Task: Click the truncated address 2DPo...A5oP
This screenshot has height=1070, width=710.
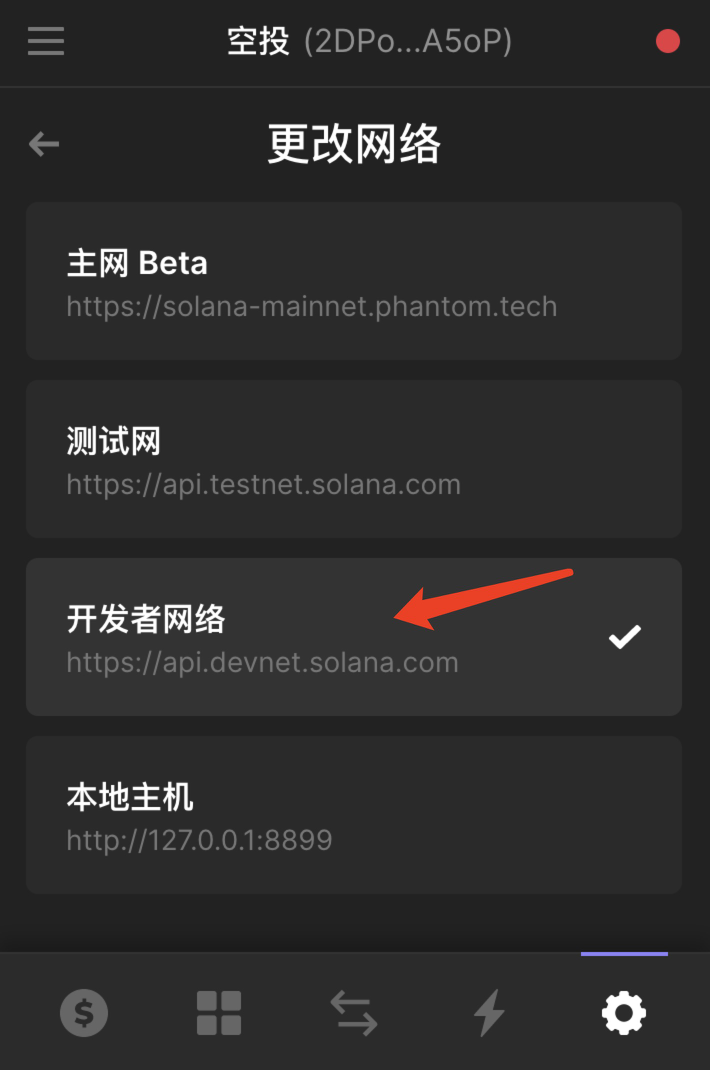Action: [408, 42]
